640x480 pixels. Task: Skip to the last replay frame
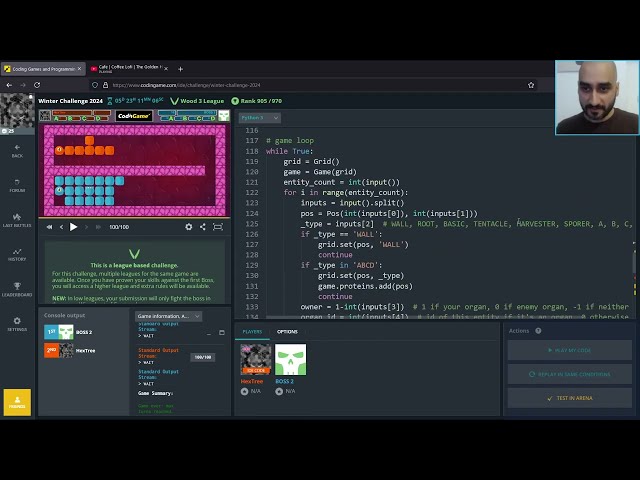click(98, 227)
